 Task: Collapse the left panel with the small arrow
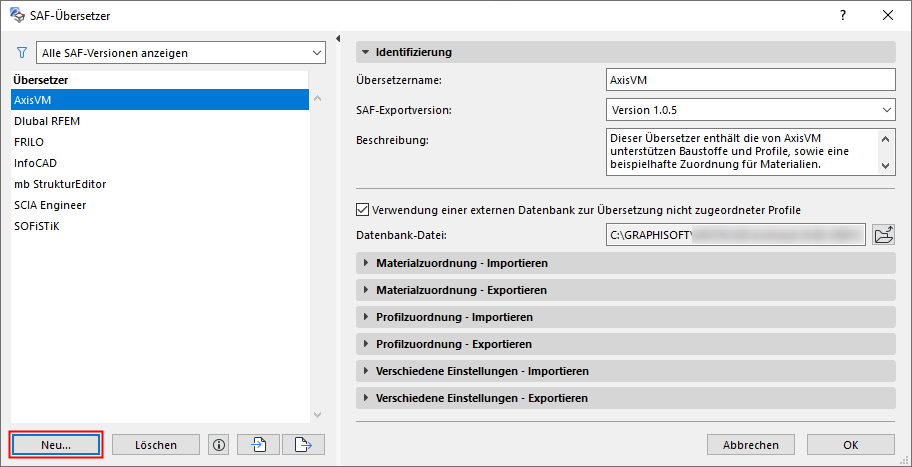coord(338,38)
